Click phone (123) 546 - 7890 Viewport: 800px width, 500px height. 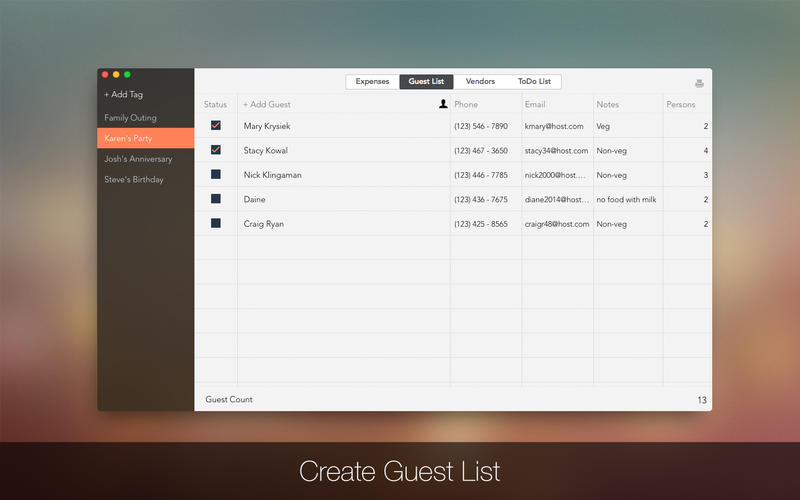point(481,126)
